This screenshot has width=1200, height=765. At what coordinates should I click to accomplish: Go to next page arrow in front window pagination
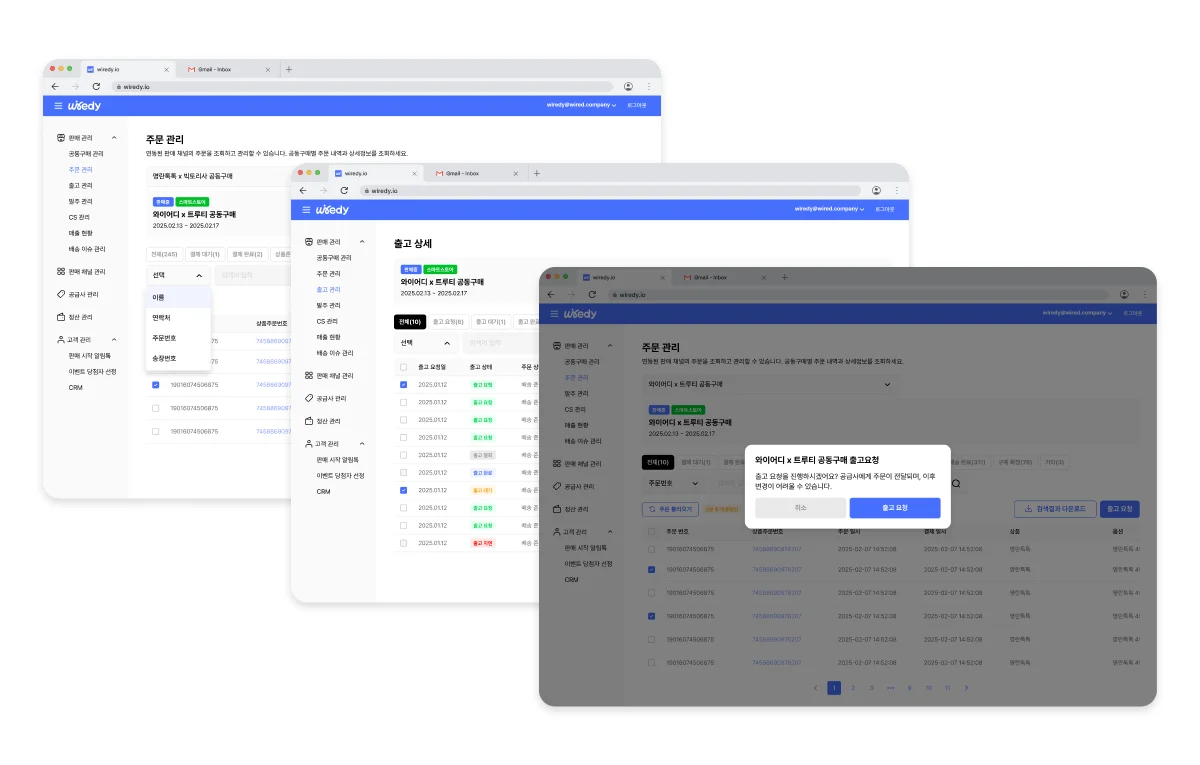[x=966, y=688]
